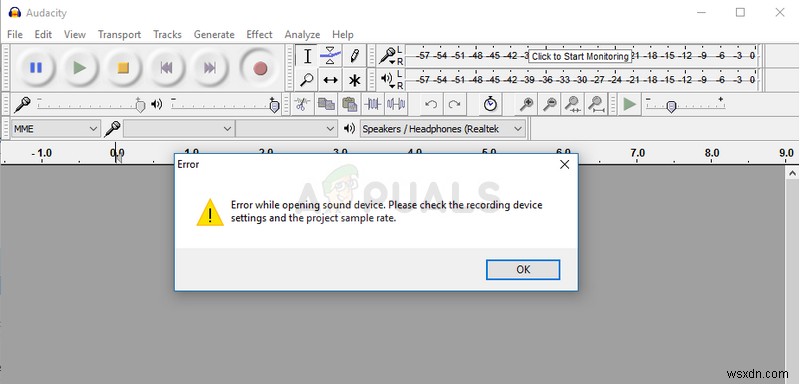Open the File menu
800x384 pixels.
15,34
